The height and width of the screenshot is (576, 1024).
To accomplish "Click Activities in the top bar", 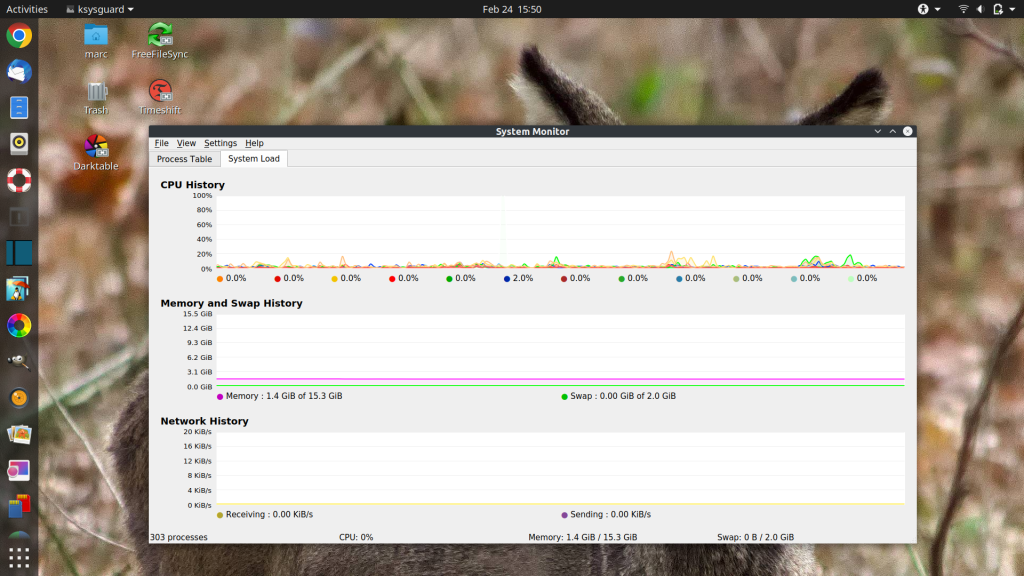I will [x=27, y=9].
